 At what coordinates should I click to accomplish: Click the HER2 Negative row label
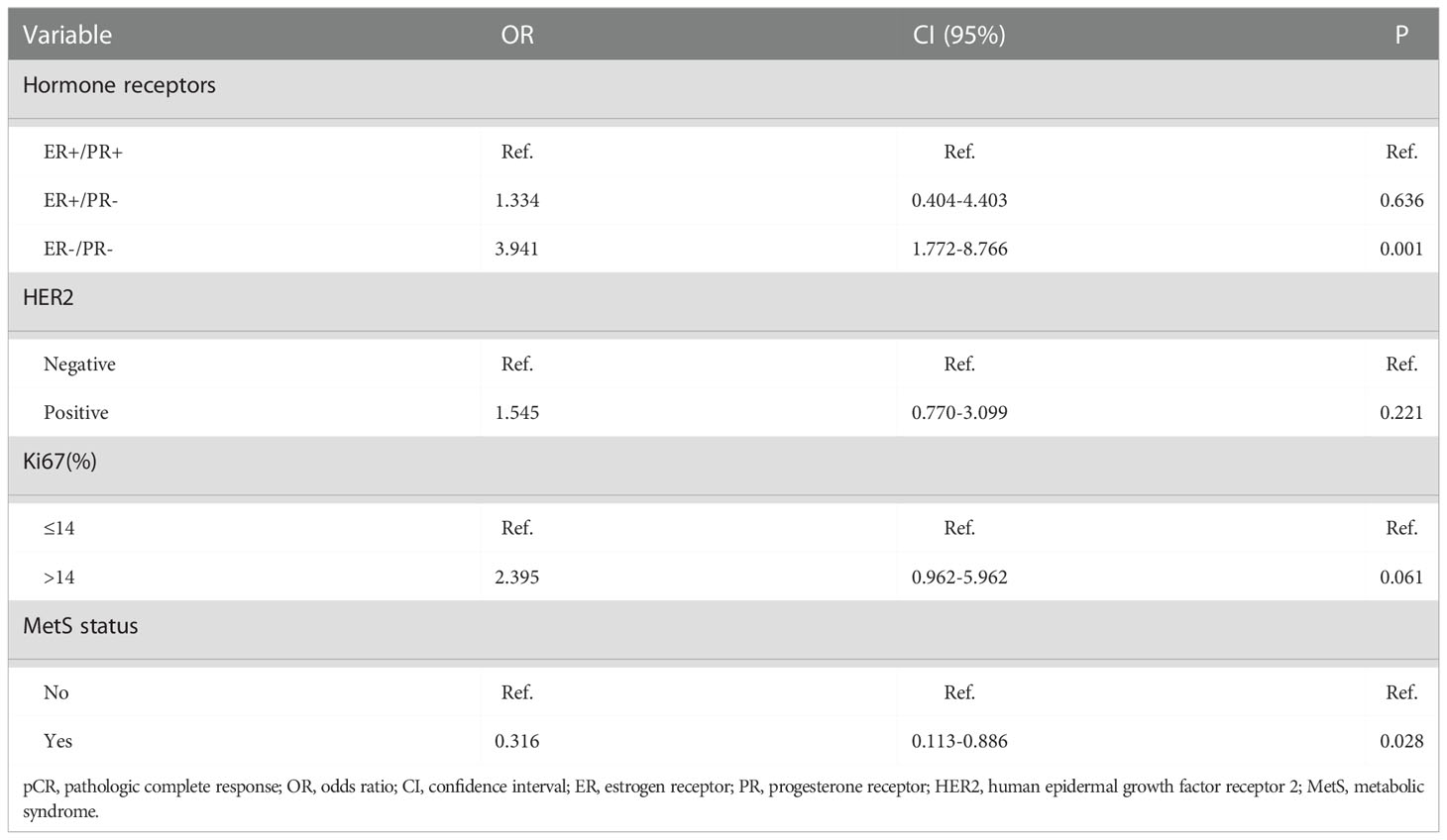(x=79, y=365)
